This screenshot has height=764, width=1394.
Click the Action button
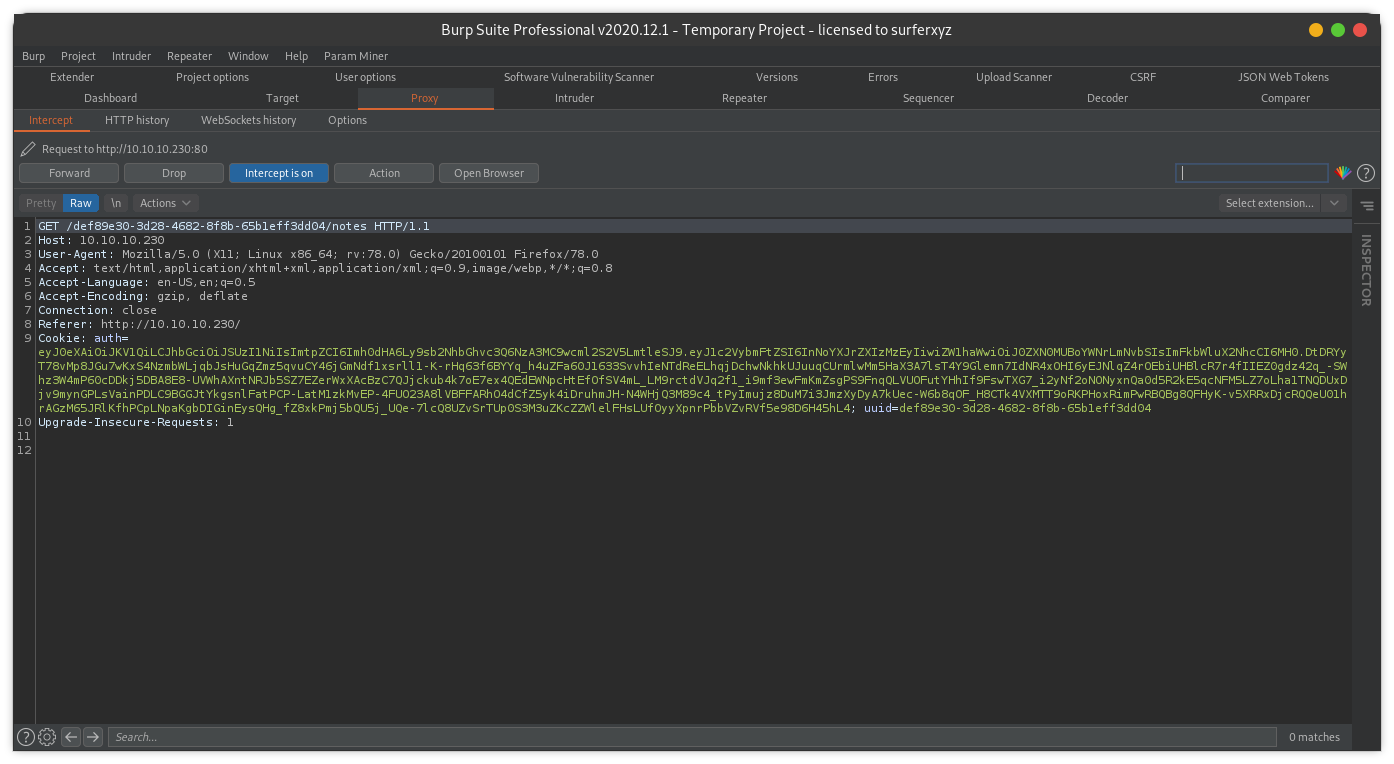click(384, 173)
